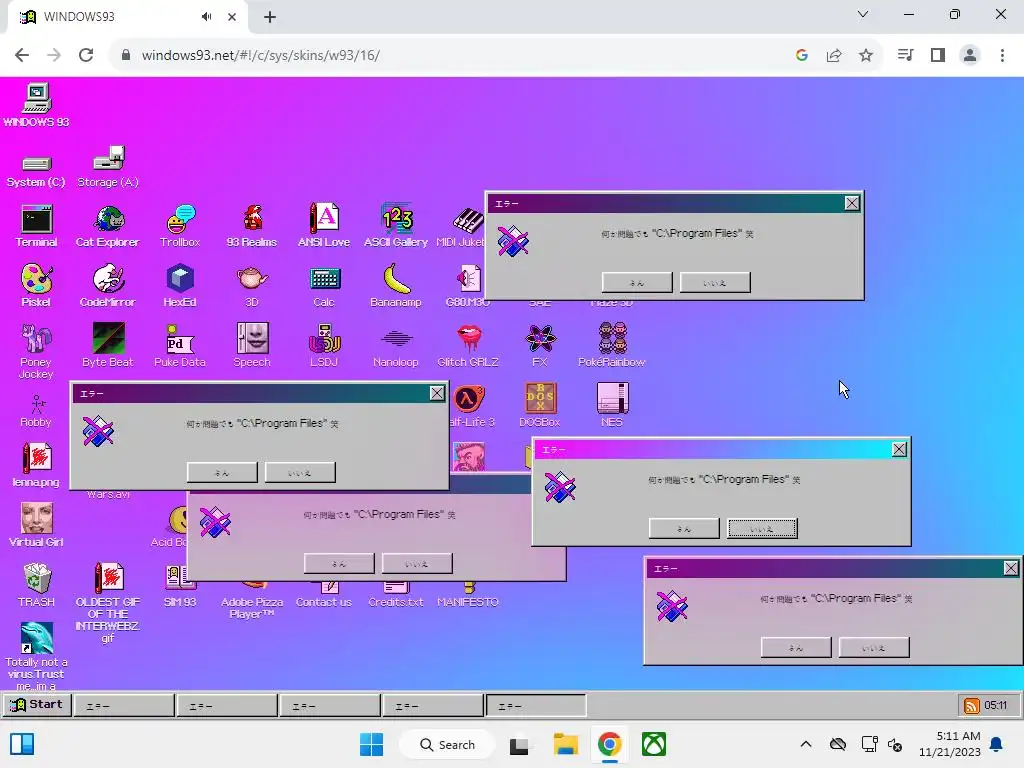Close the bottom-right error dialog

(x=1010, y=568)
